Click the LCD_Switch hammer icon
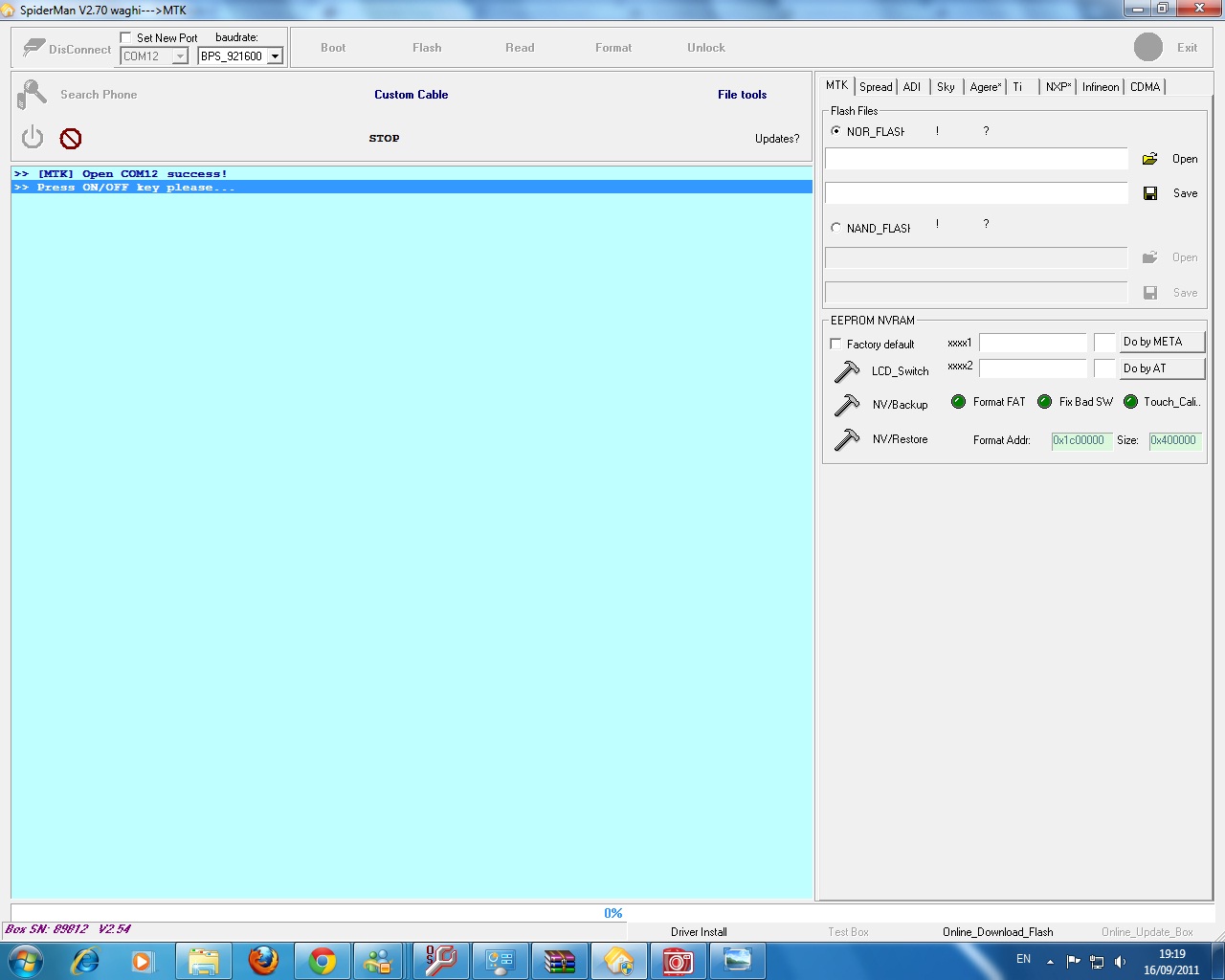This screenshot has width=1225, height=980. coord(847,370)
